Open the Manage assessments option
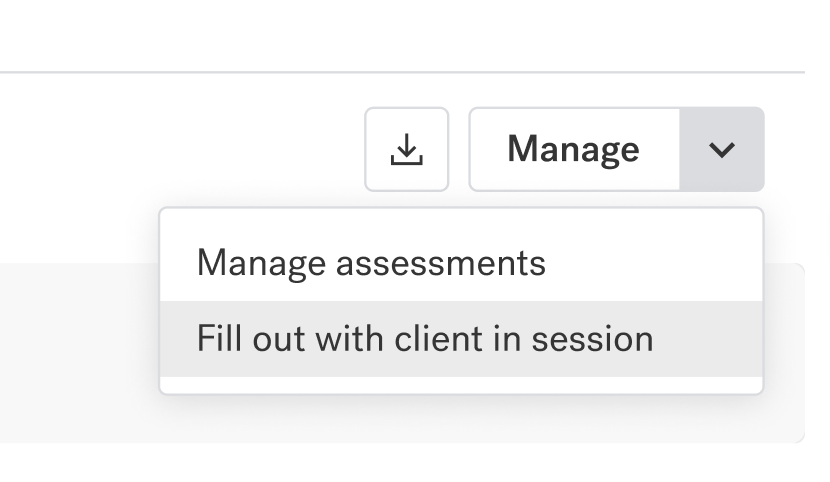 [461, 263]
